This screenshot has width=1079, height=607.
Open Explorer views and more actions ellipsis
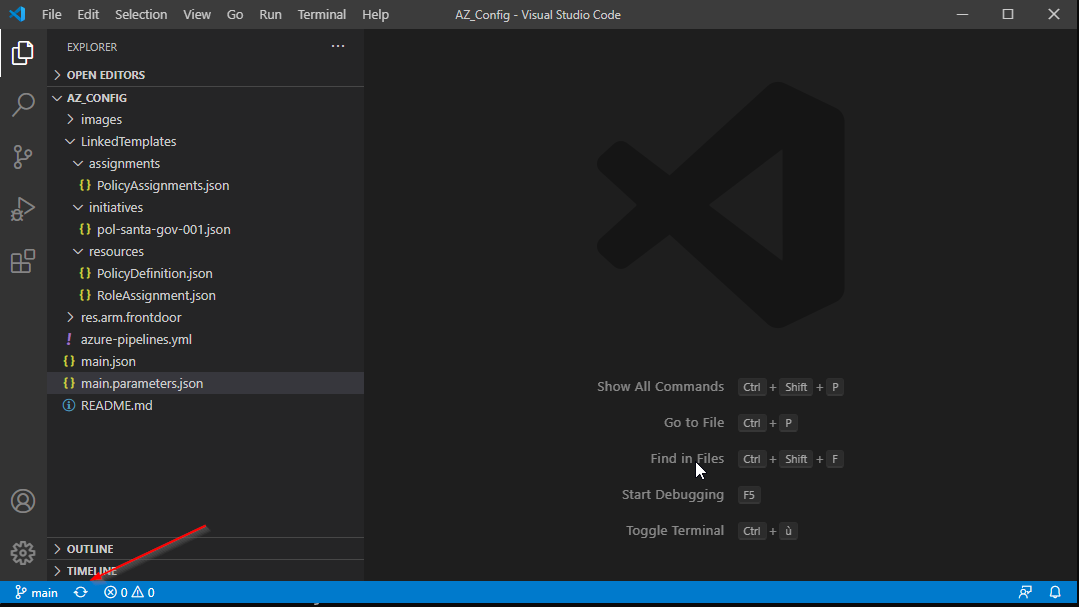pos(338,46)
